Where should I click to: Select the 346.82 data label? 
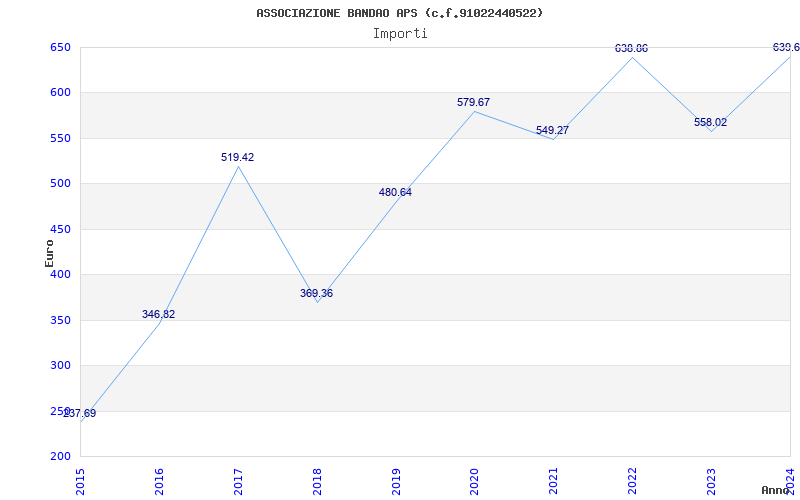pyautogui.click(x=158, y=314)
